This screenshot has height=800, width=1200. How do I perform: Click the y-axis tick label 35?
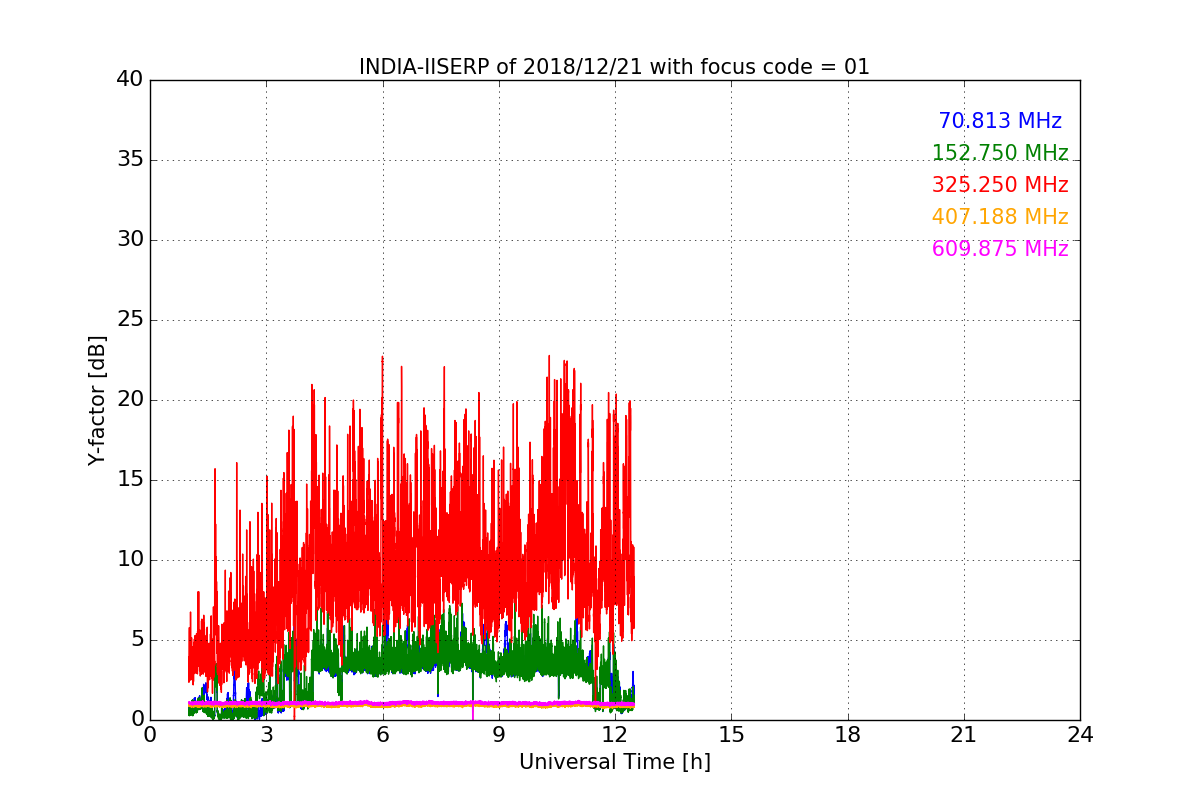coord(130,160)
